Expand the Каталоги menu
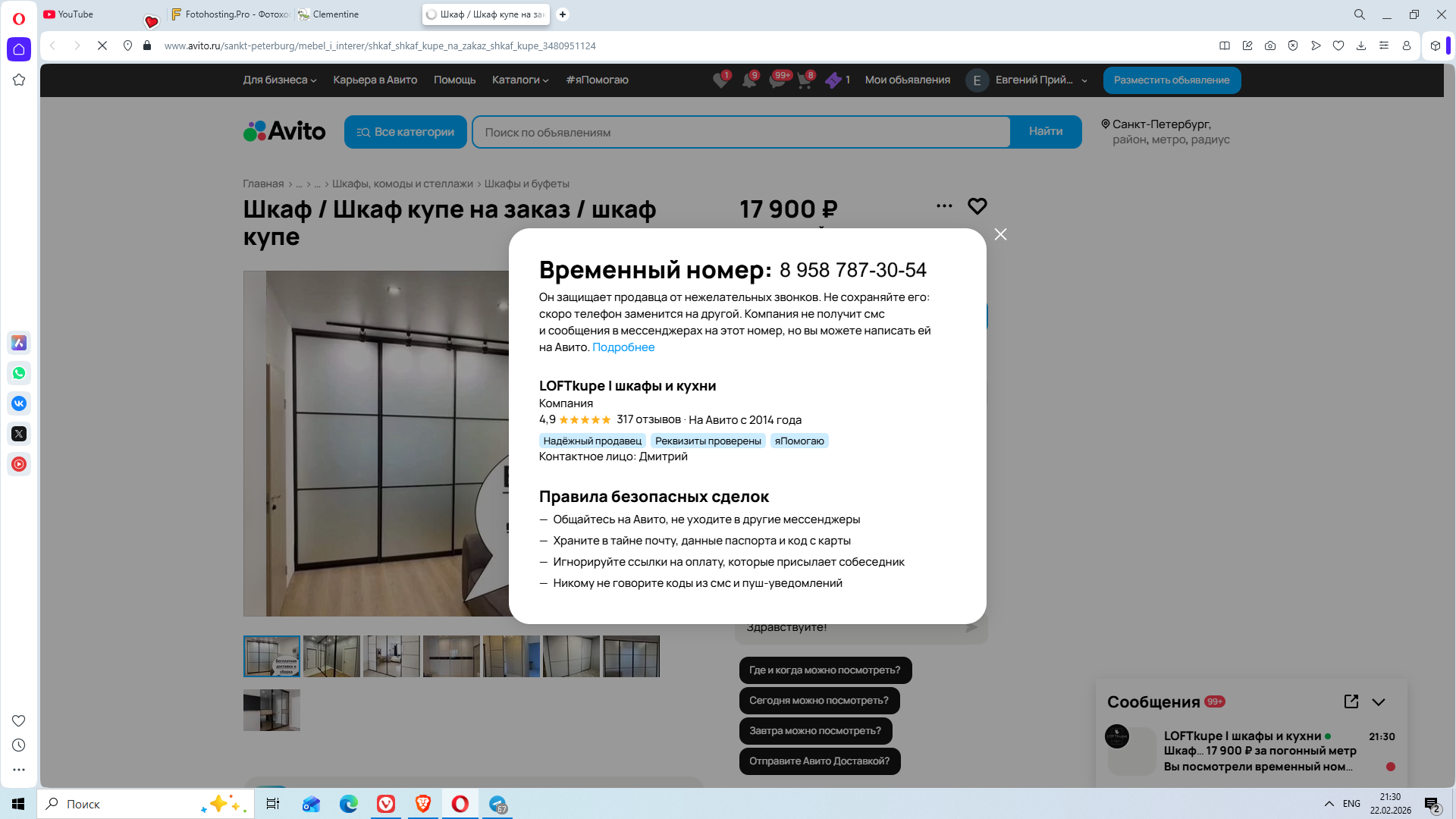 pyautogui.click(x=519, y=80)
